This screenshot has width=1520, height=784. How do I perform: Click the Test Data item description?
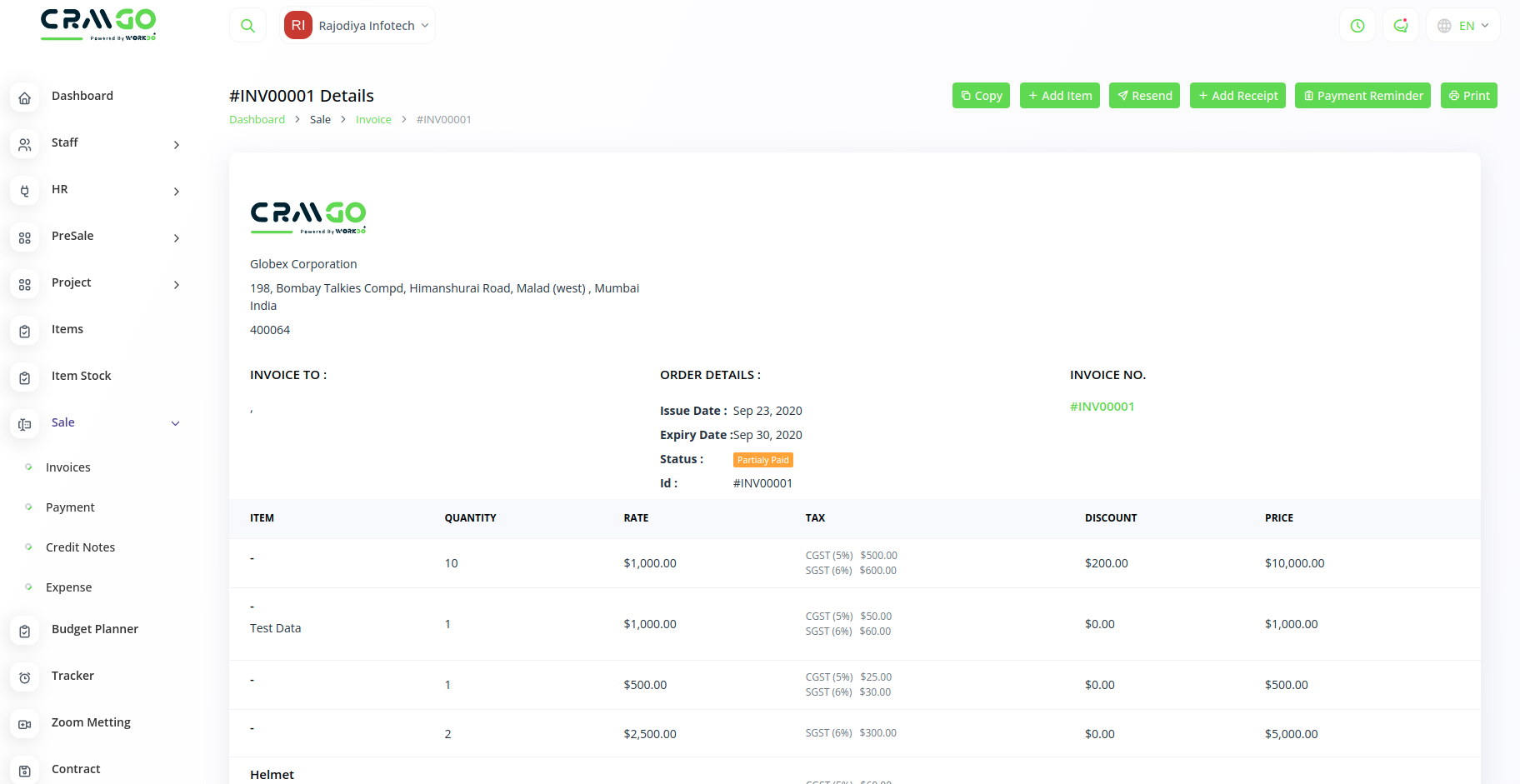[x=276, y=628]
